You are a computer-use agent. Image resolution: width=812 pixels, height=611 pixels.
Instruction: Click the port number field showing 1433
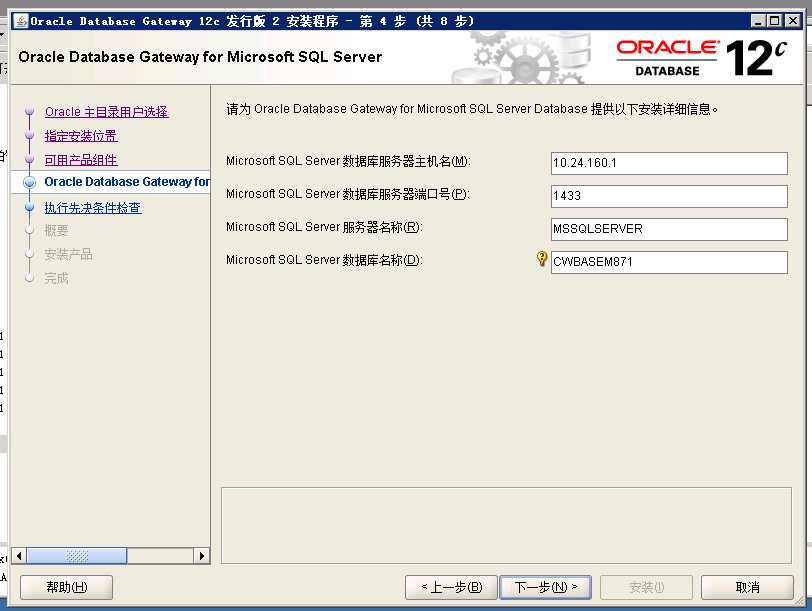(x=669, y=196)
